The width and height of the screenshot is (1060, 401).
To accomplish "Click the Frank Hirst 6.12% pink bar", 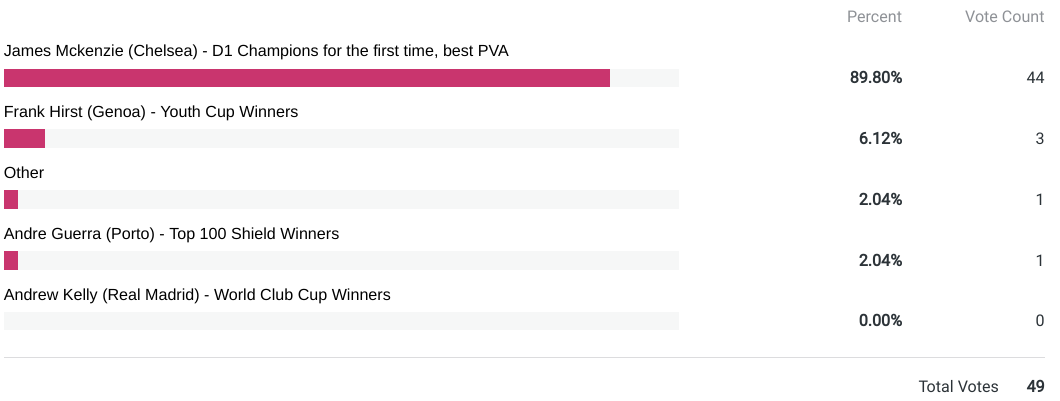I will pos(25,139).
